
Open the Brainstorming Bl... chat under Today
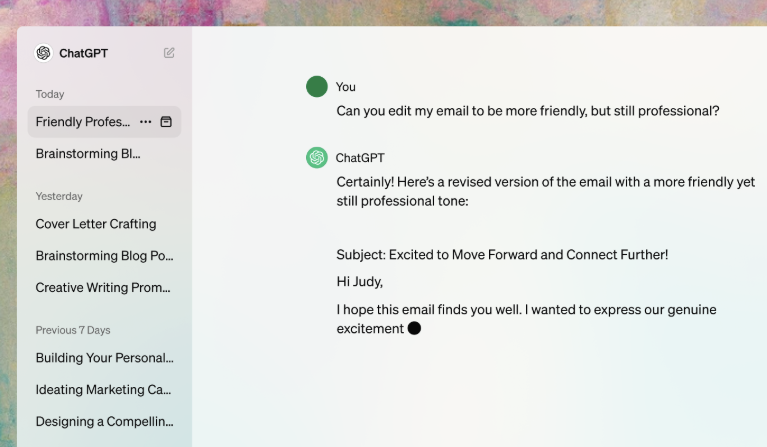pyautogui.click(x=88, y=154)
